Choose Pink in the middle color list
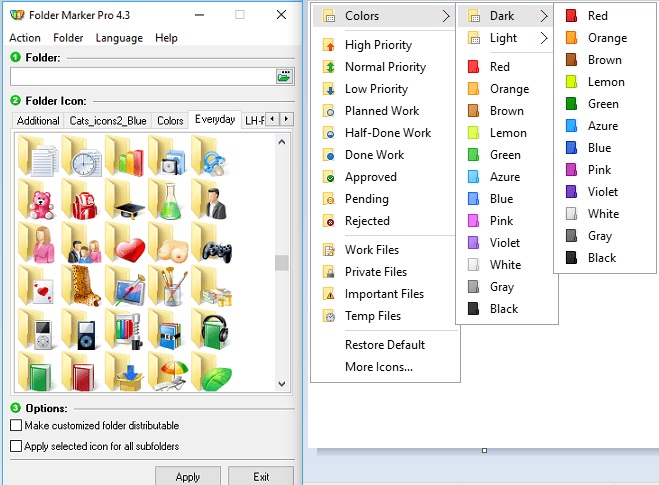 click(506, 221)
